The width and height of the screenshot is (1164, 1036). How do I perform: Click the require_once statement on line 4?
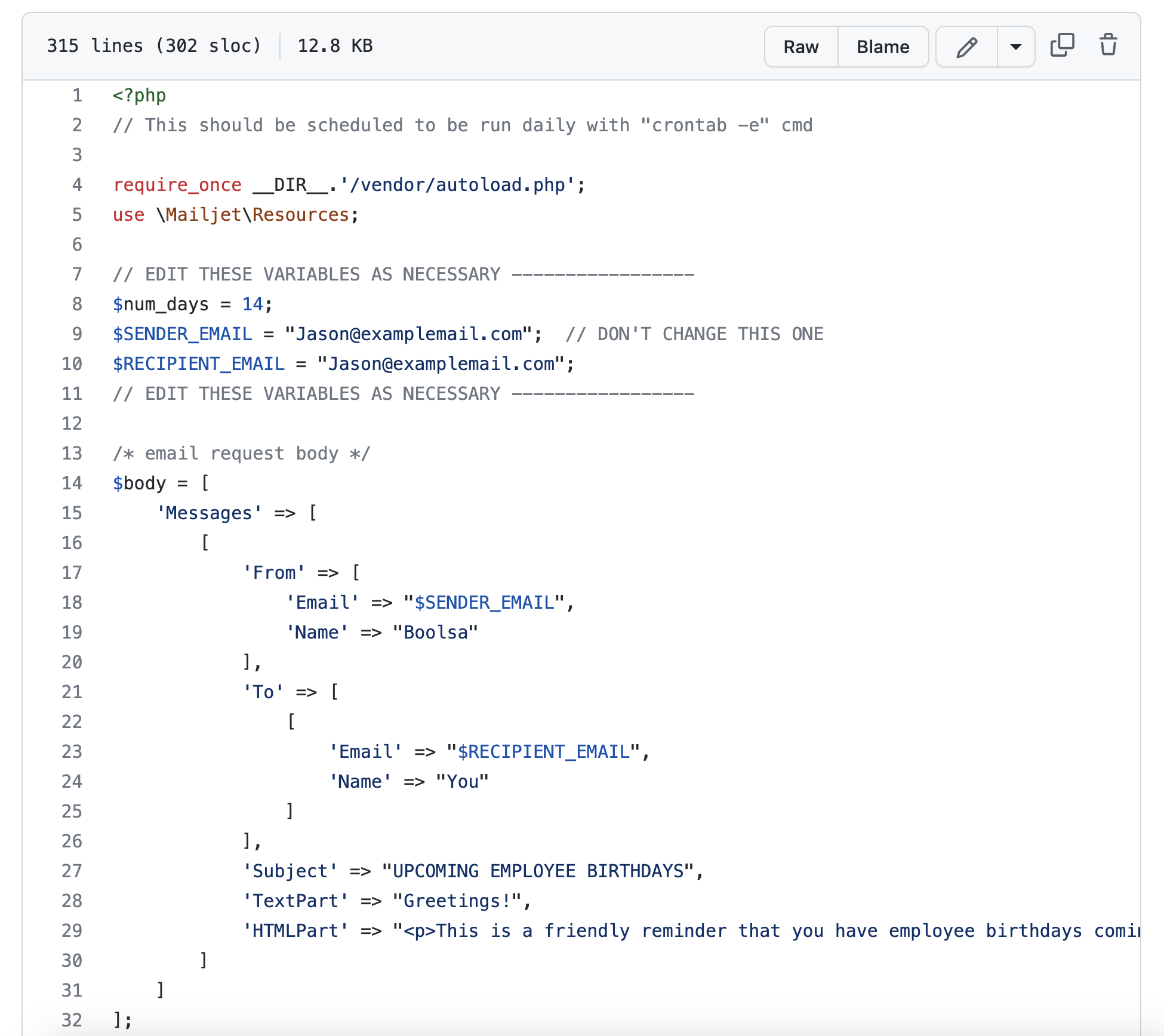point(177,184)
